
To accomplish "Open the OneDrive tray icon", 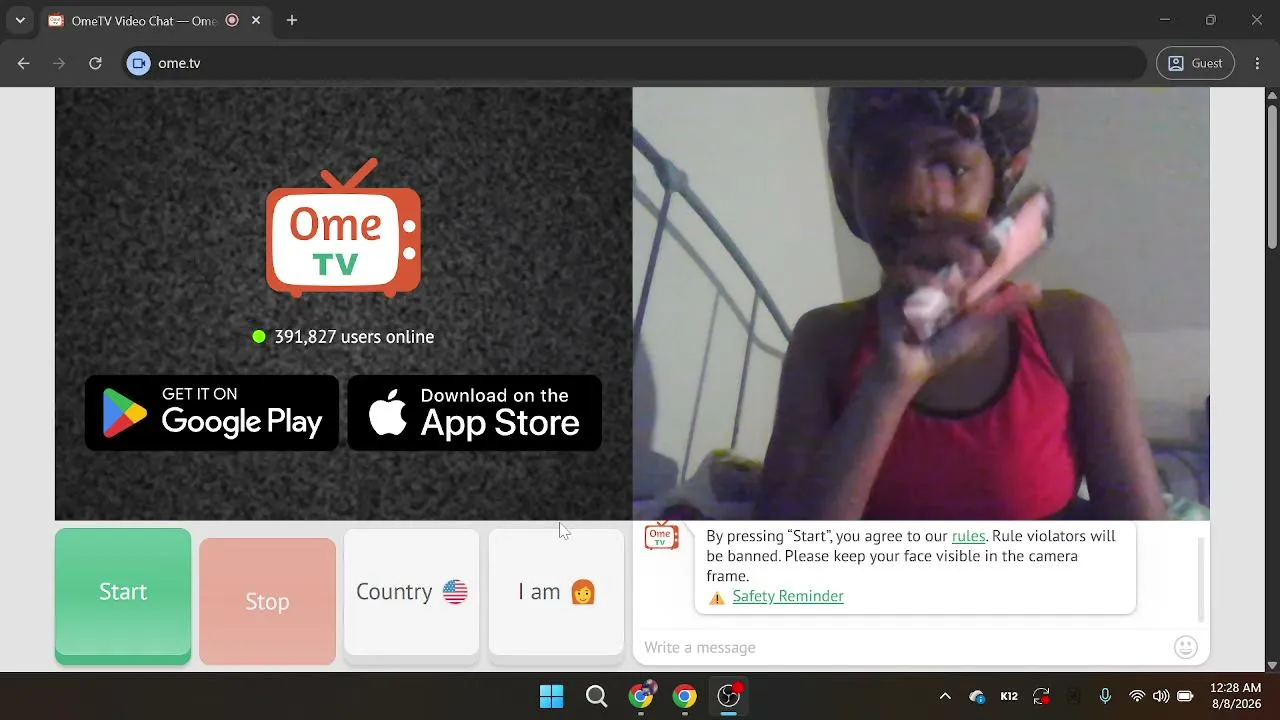I will click(x=977, y=696).
